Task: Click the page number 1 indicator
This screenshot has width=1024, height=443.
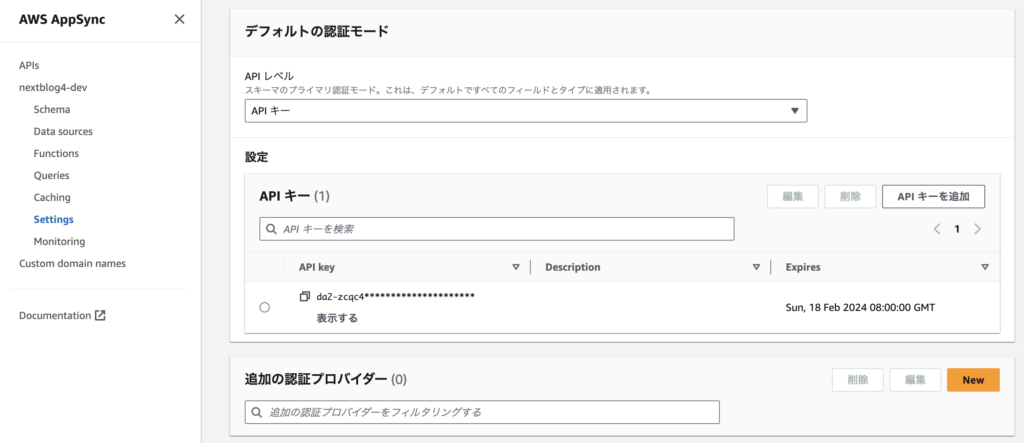Action: (x=957, y=229)
